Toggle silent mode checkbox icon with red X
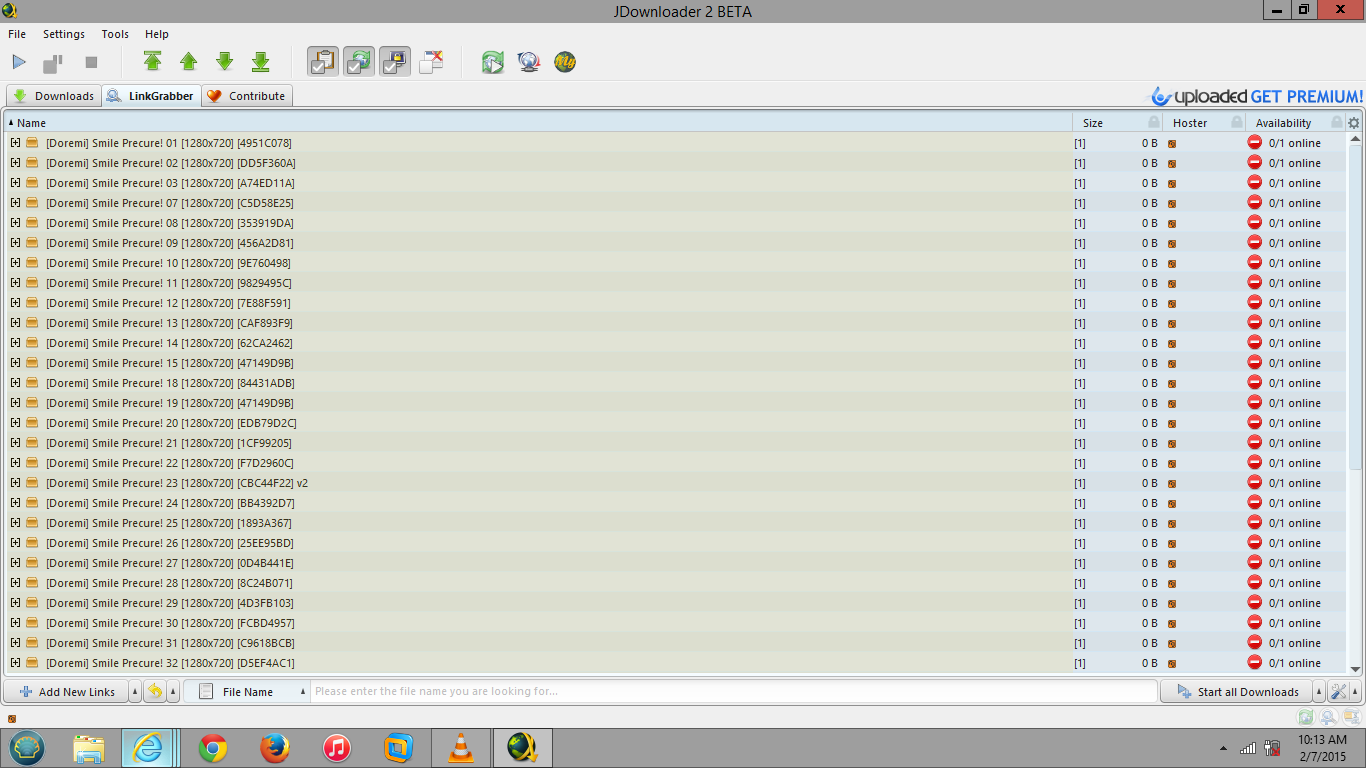Image resolution: width=1366 pixels, height=768 pixels. coord(431,62)
